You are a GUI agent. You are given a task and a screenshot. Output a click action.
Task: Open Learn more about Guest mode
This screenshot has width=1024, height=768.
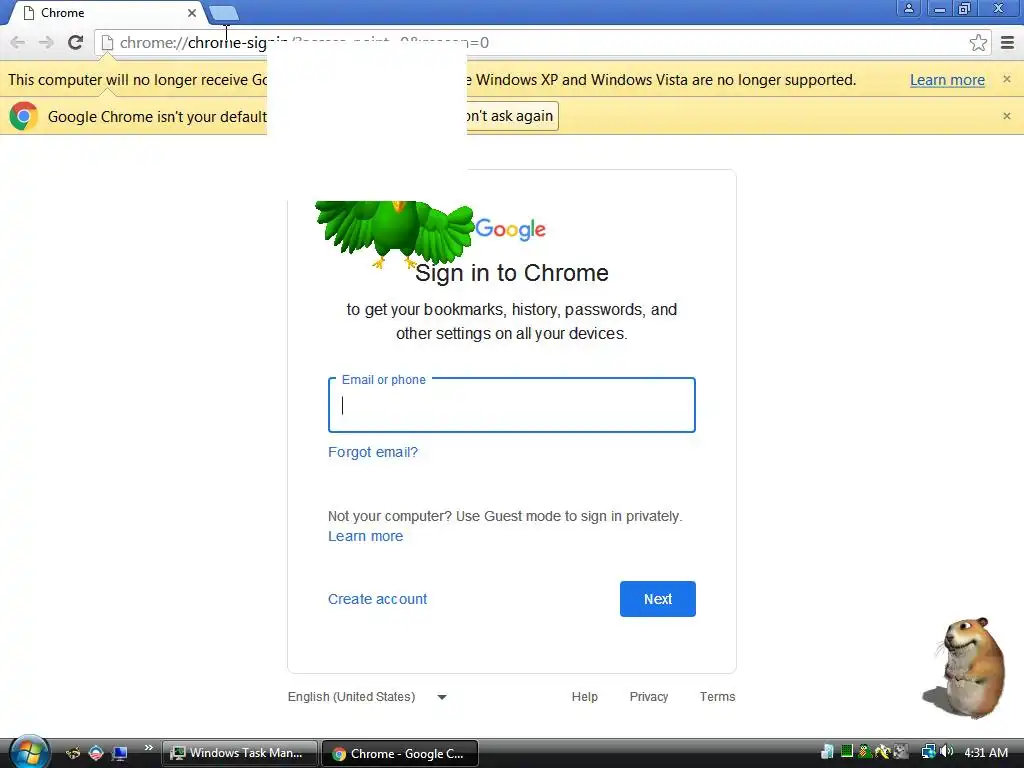pyautogui.click(x=365, y=536)
